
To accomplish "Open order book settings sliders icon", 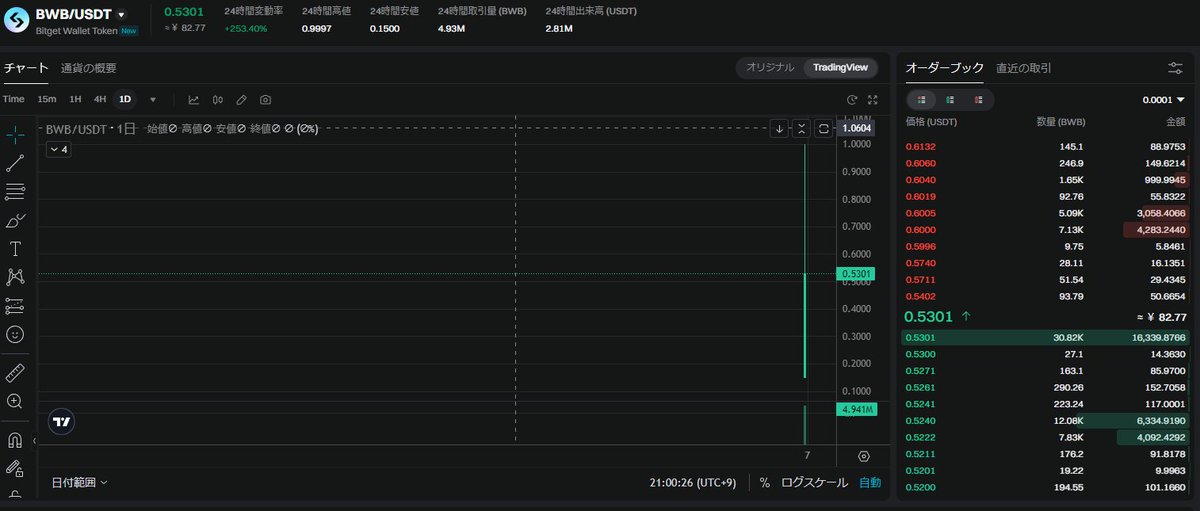I will coord(1175,68).
